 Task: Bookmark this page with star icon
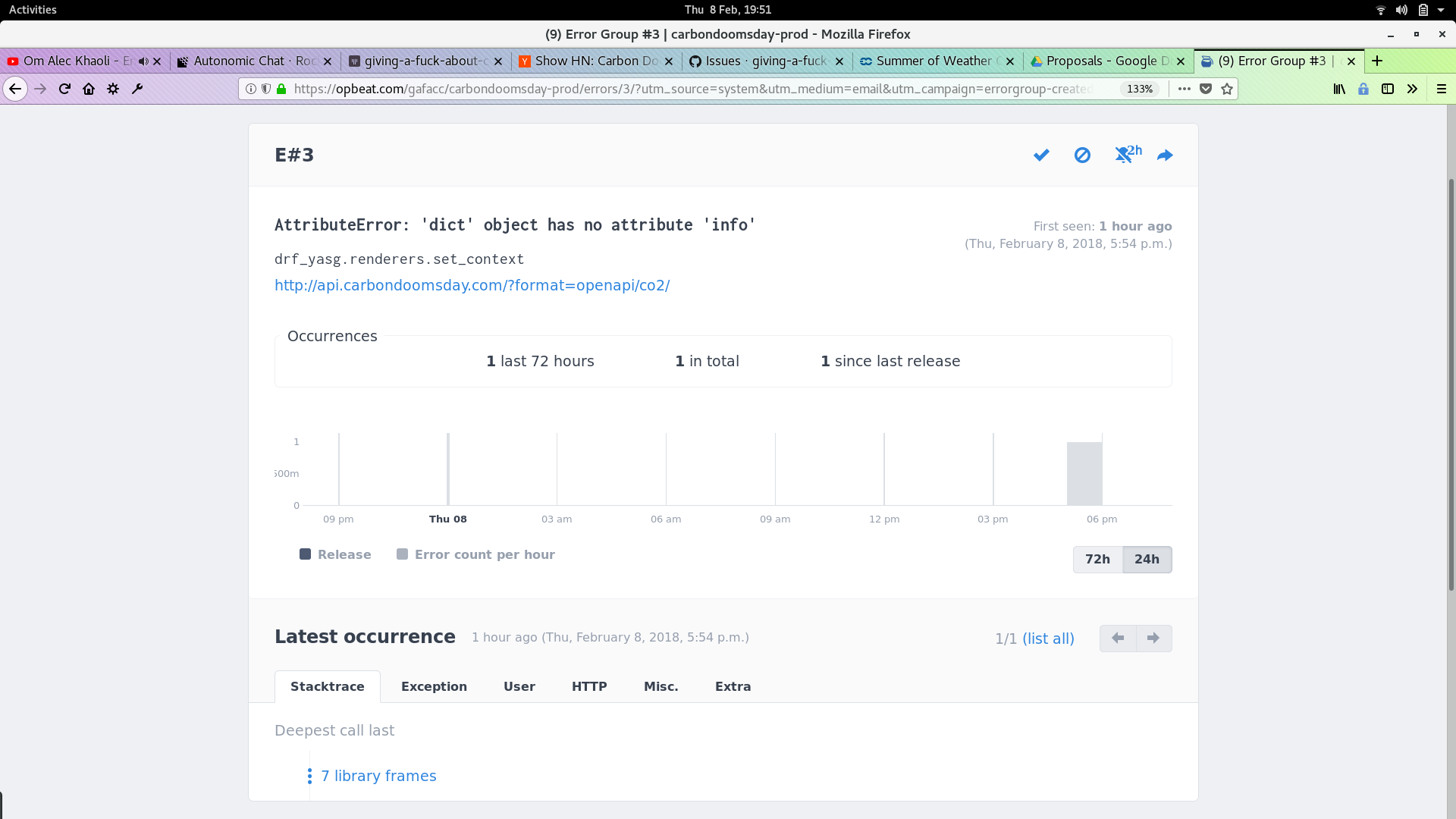[1227, 89]
